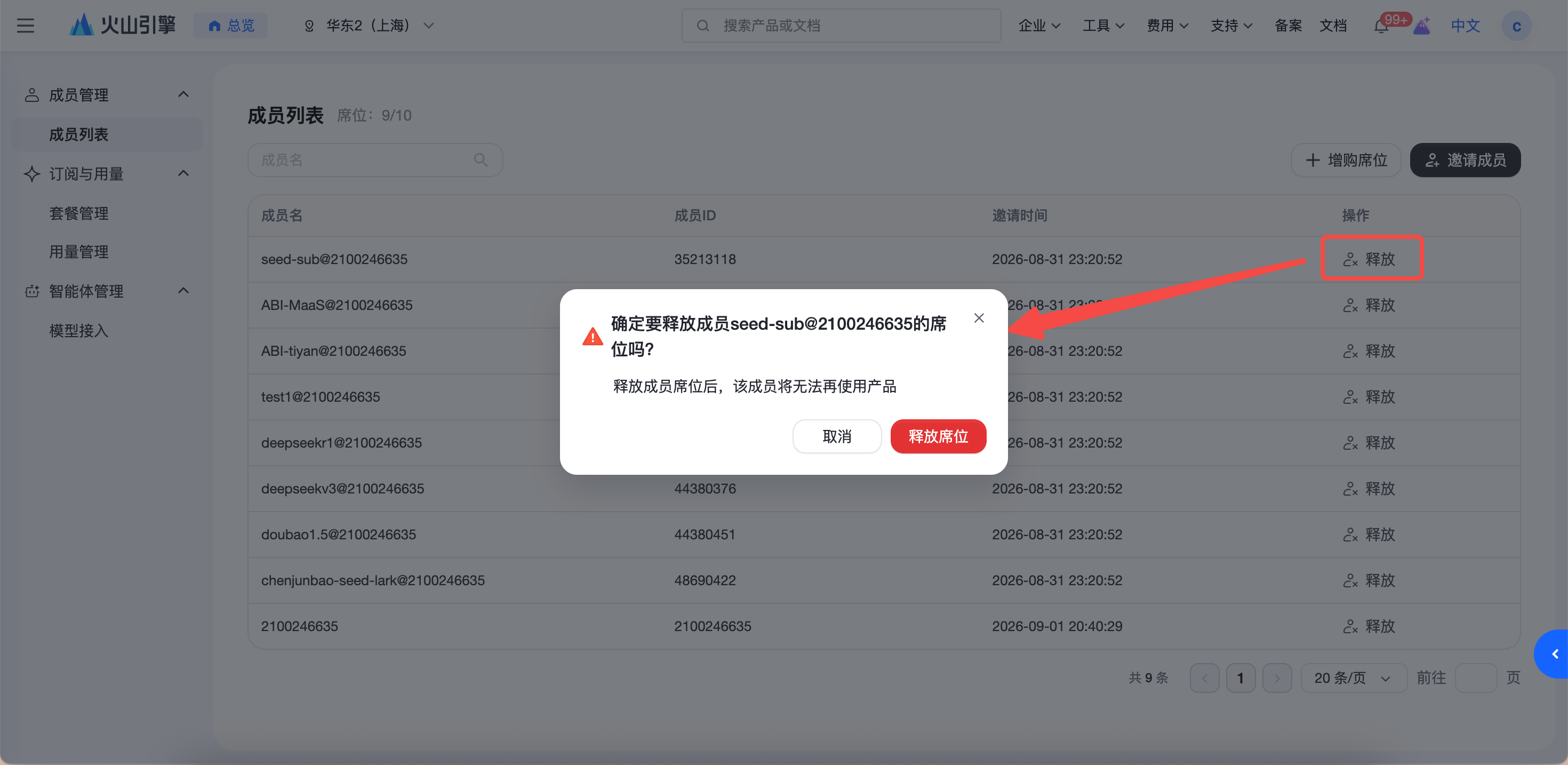The height and width of the screenshot is (765, 1568).
Task: Open the 20 条/页 page size dropdown
Action: [1353, 678]
